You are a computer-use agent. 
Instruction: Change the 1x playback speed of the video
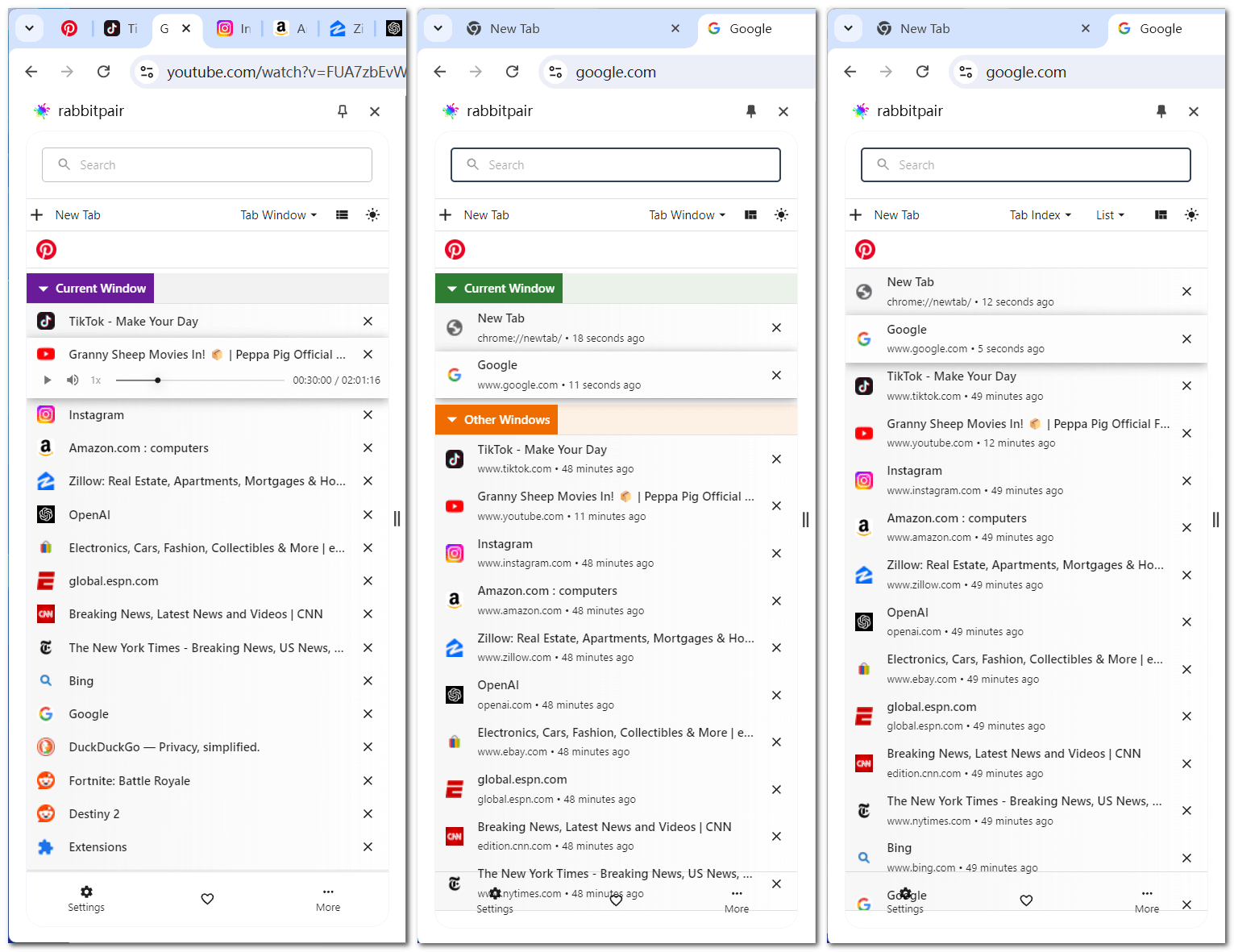click(x=96, y=380)
